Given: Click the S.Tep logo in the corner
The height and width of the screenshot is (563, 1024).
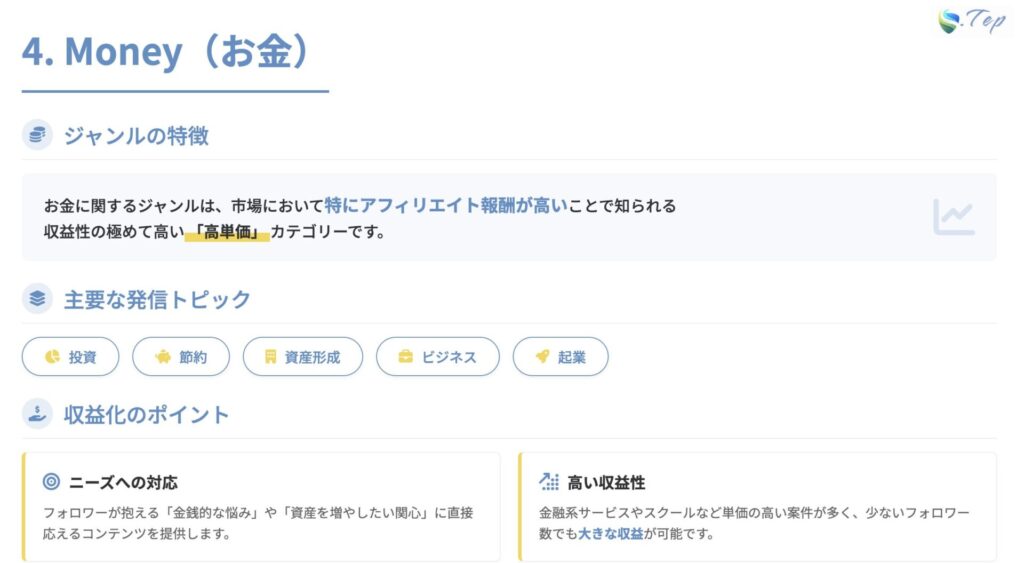Looking at the screenshot, I should tap(972, 21).
